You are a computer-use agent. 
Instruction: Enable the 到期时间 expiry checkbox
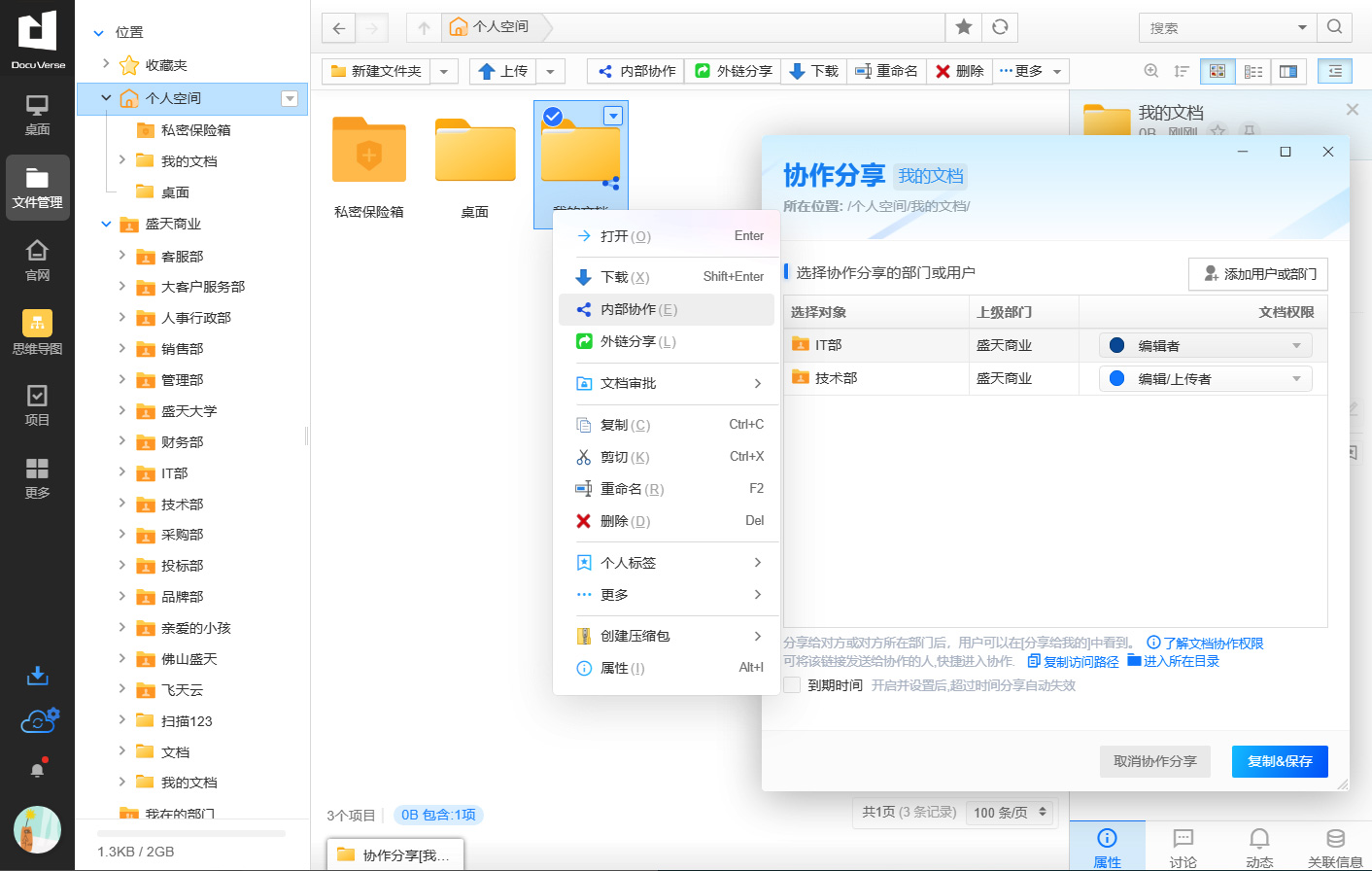792,685
